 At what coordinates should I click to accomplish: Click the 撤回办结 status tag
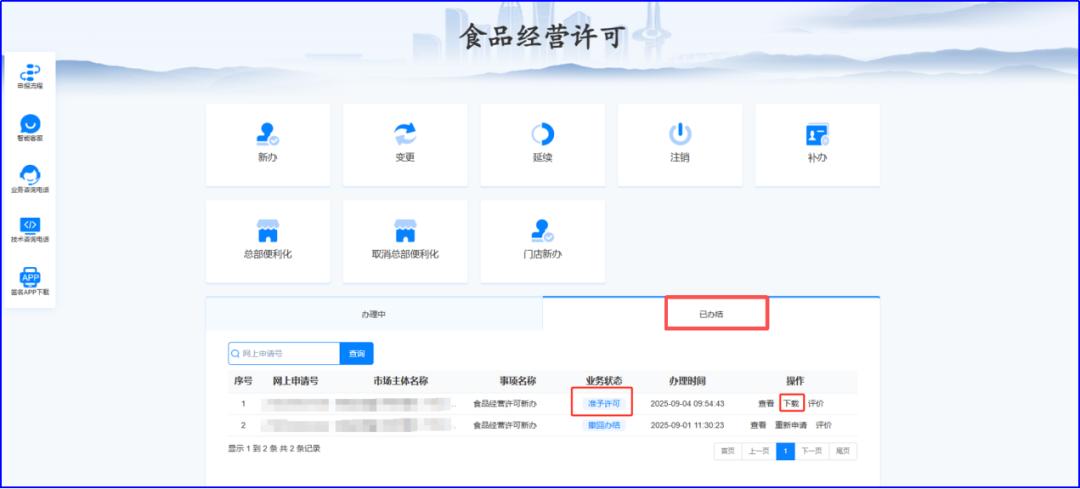point(604,426)
